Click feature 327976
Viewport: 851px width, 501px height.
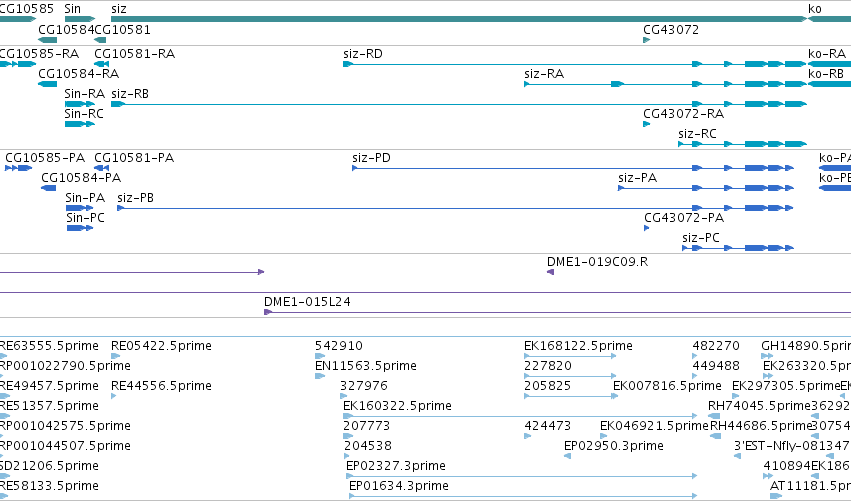tap(364, 386)
